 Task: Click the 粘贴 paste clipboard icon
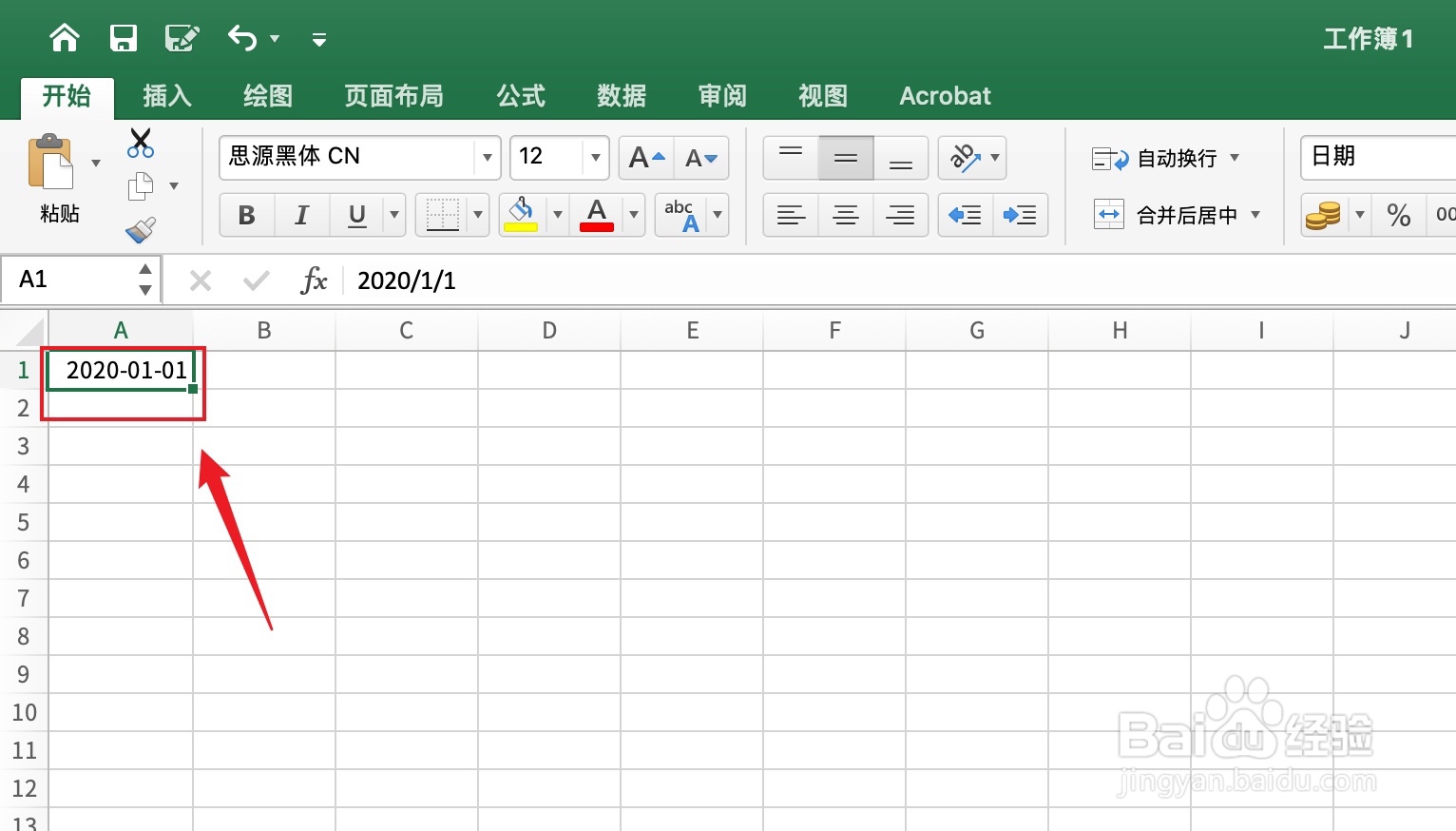point(50,163)
